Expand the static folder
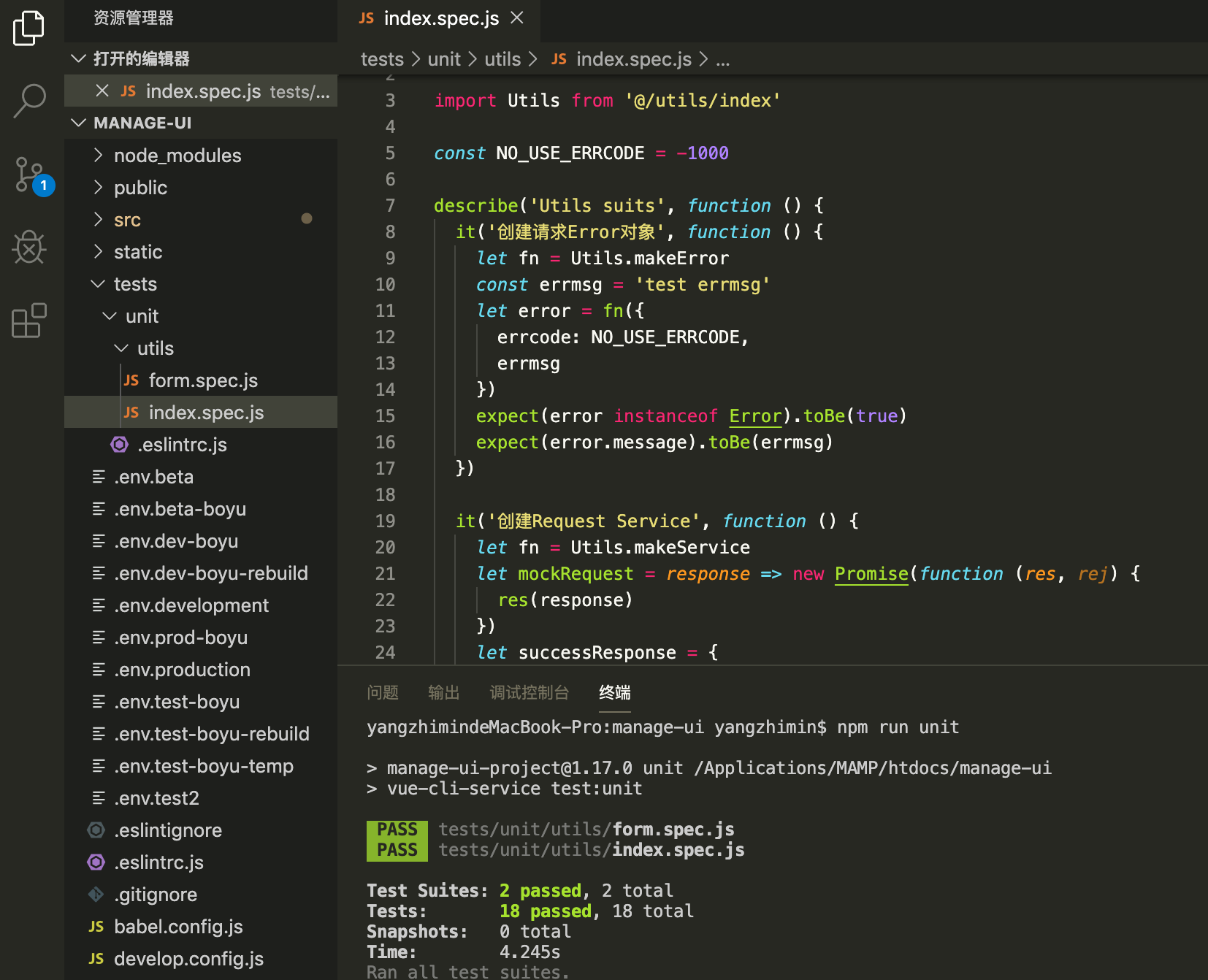1208x980 pixels. 98,251
